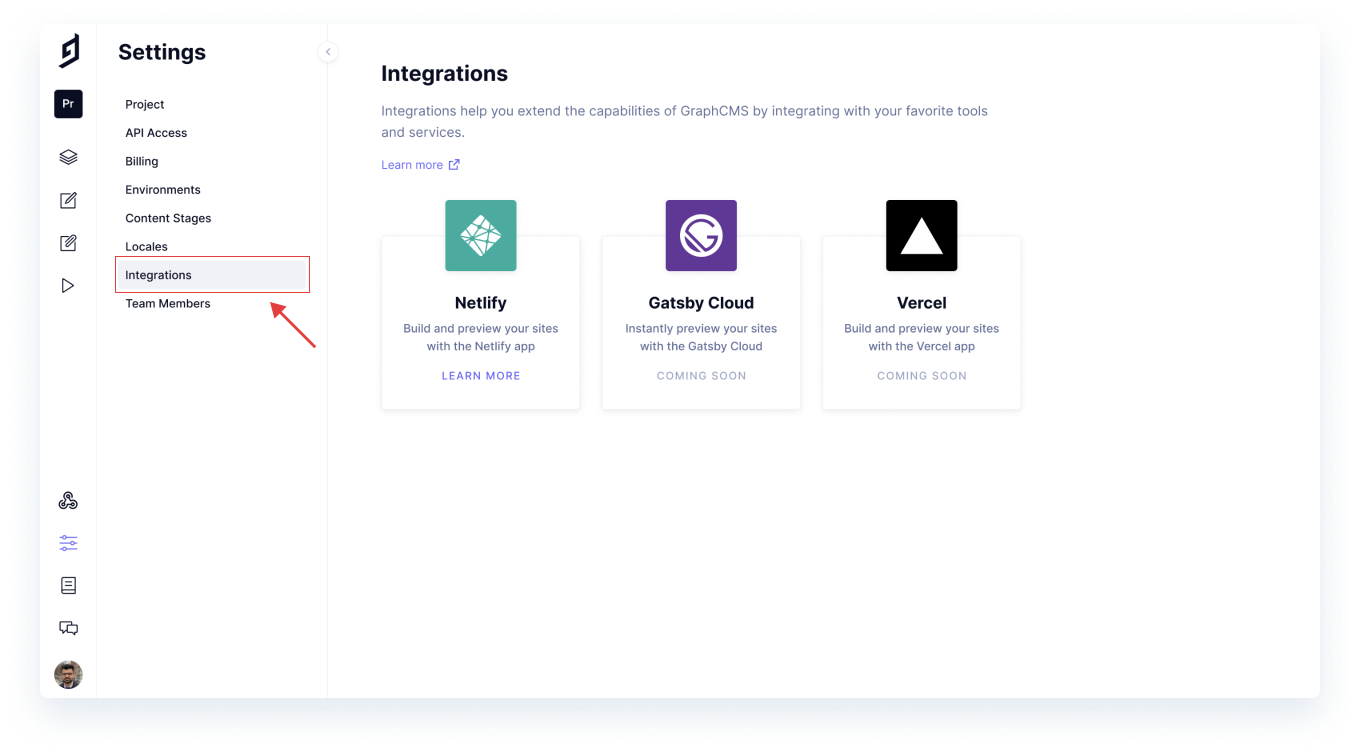Screen dimensions: 1360x754
Task: Click the Gatsby Cloud logo tile
Action: pos(701,236)
